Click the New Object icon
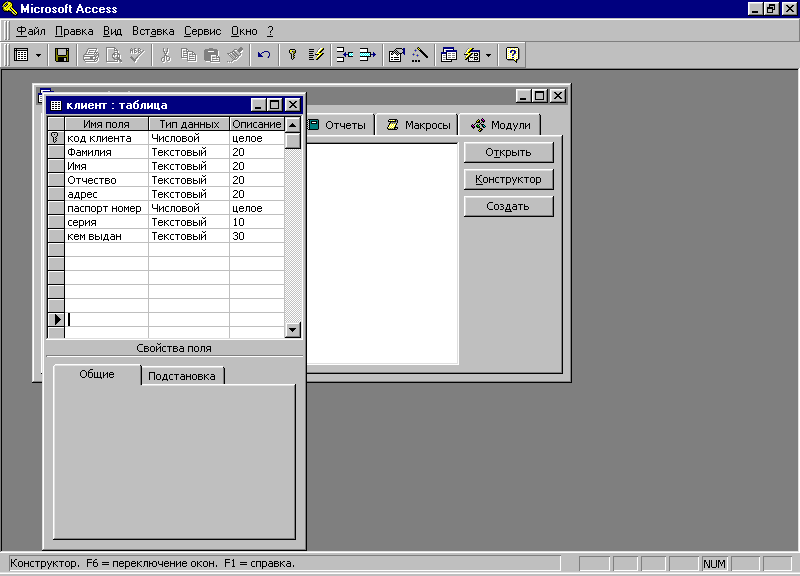 coord(472,55)
